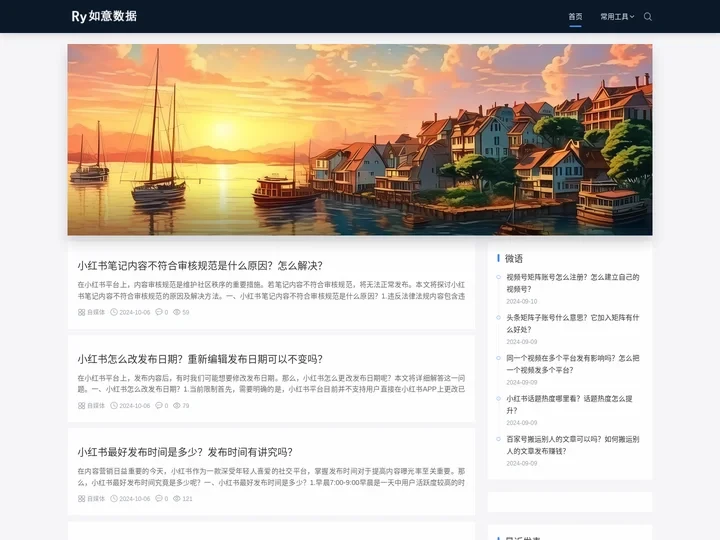Image resolution: width=720 pixels, height=540 pixels.
Task: Open 头条矩阵子账号什么意思 sidebar post
Action: [573, 323]
